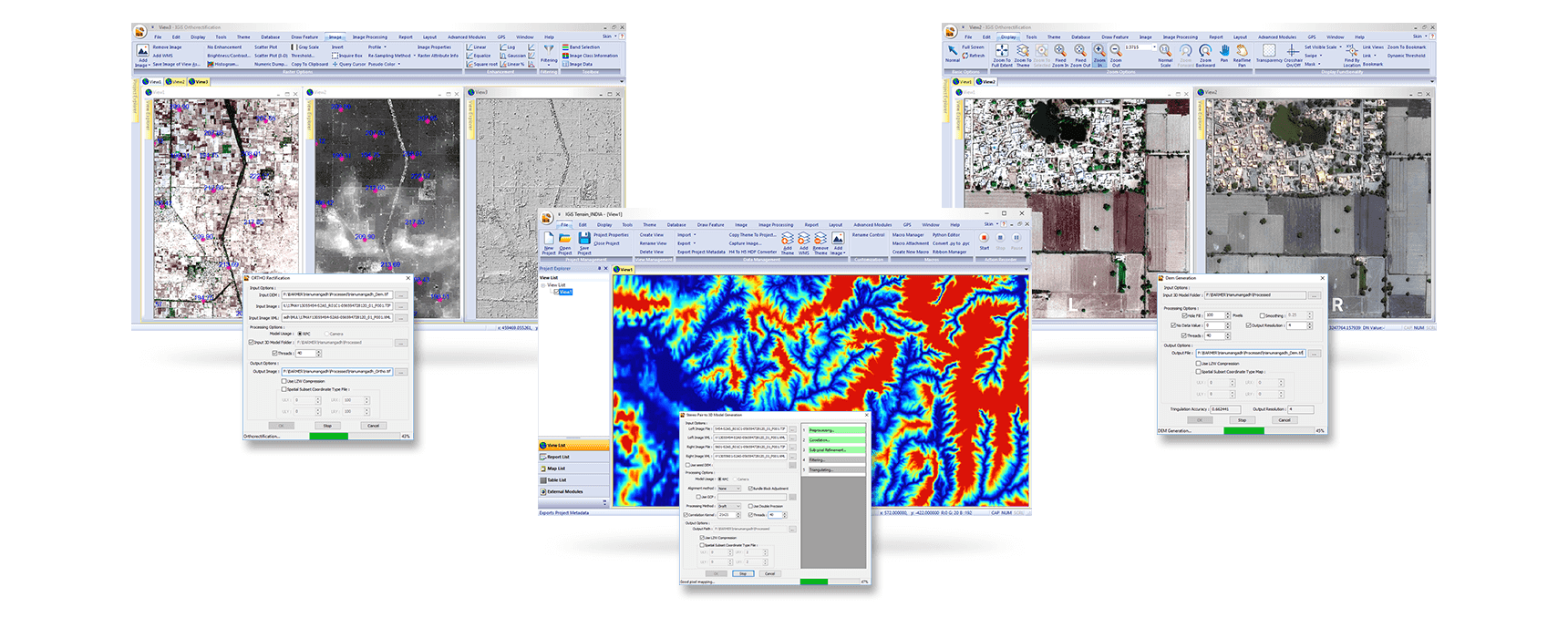This screenshot has height=618, width=1568.
Task: Open Processing Method dropdown in Stereo Pair dialog
Action: click(x=729, y=506)
